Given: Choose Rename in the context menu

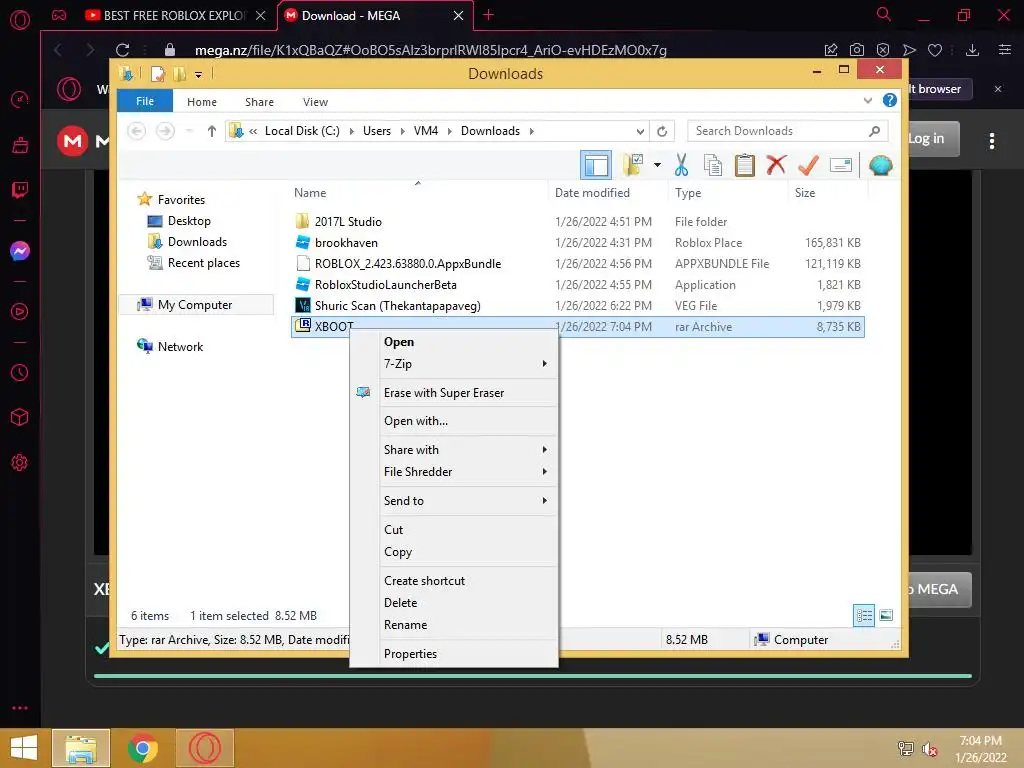Looking at the screenshot, I should [454, 625].
